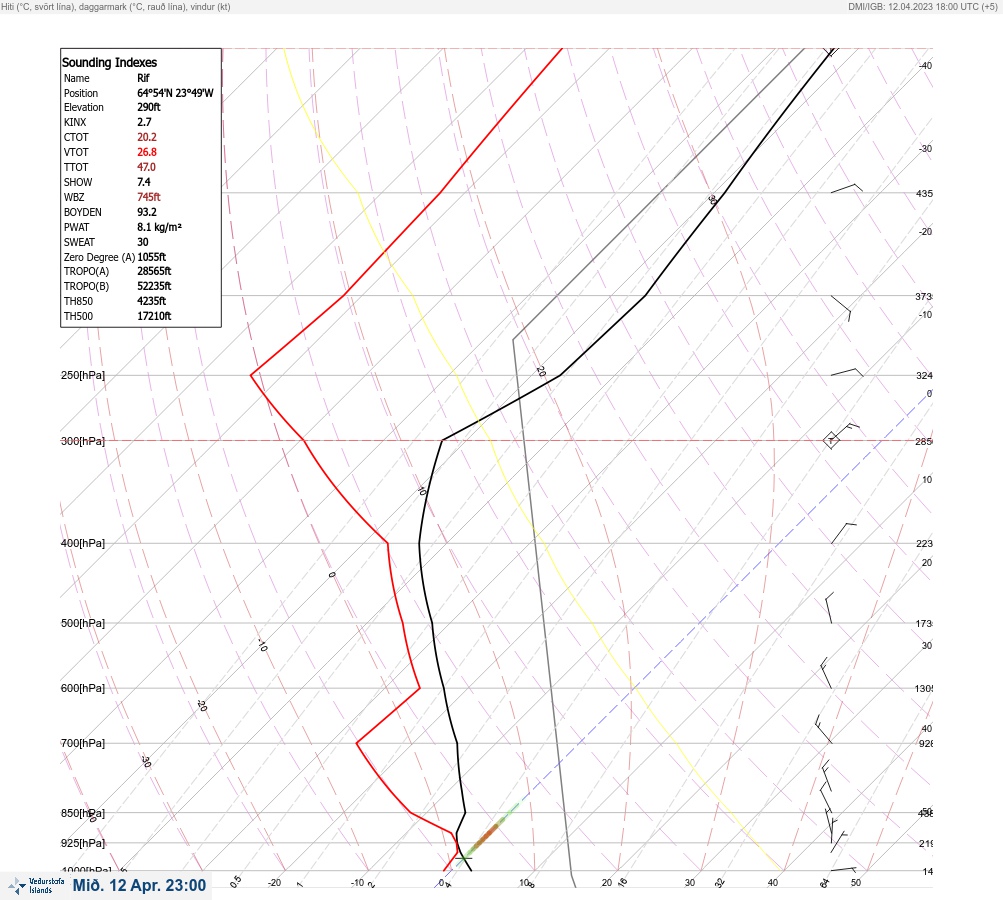Click station name value 'Rif'
The height and width of the screenshot is (900, 1003).
pos(143,78)
